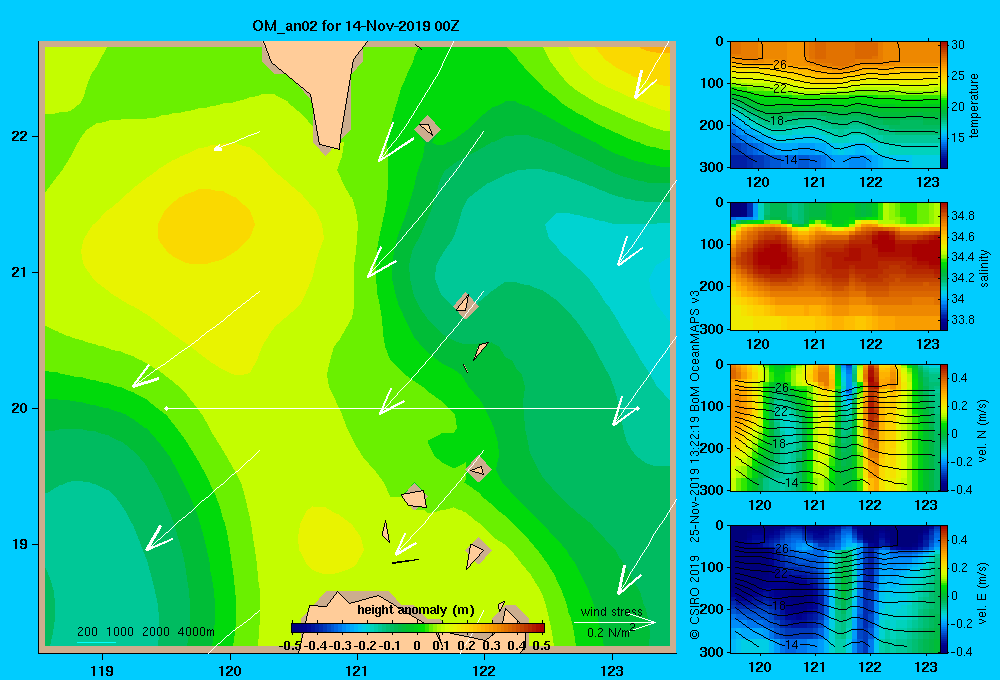This screenshot has width=1000, height=680.
Task: Click the western endpoint of the transect line
Action: pos(166,408)
